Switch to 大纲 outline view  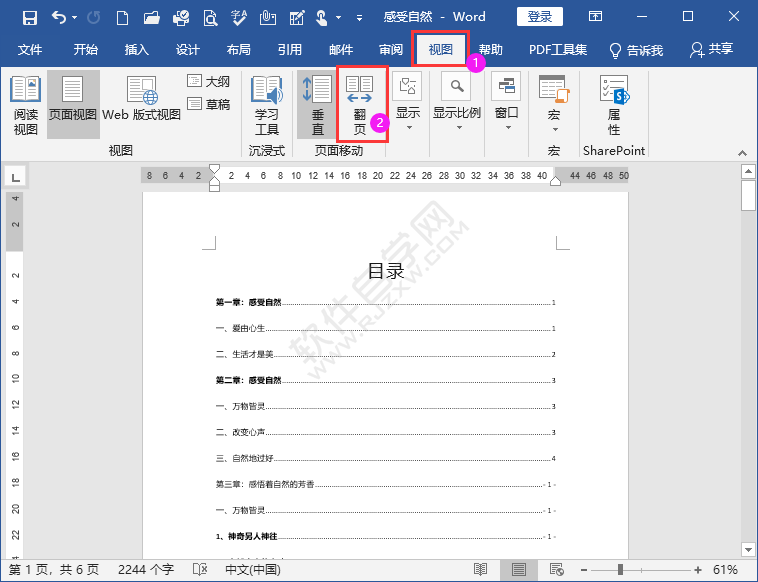point(208,81)
